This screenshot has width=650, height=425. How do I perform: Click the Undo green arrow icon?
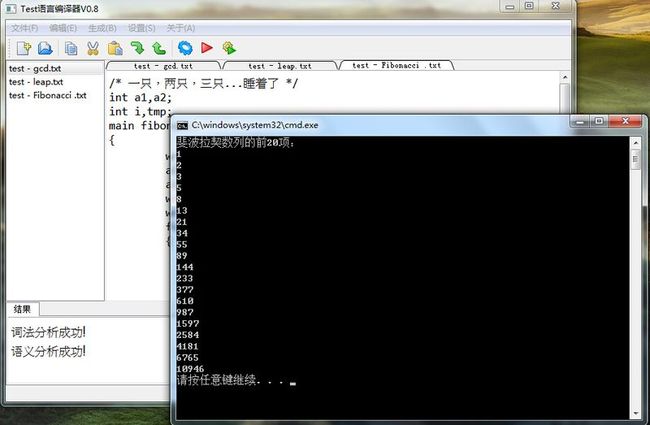pyautogui.click(x=159, y=49)
